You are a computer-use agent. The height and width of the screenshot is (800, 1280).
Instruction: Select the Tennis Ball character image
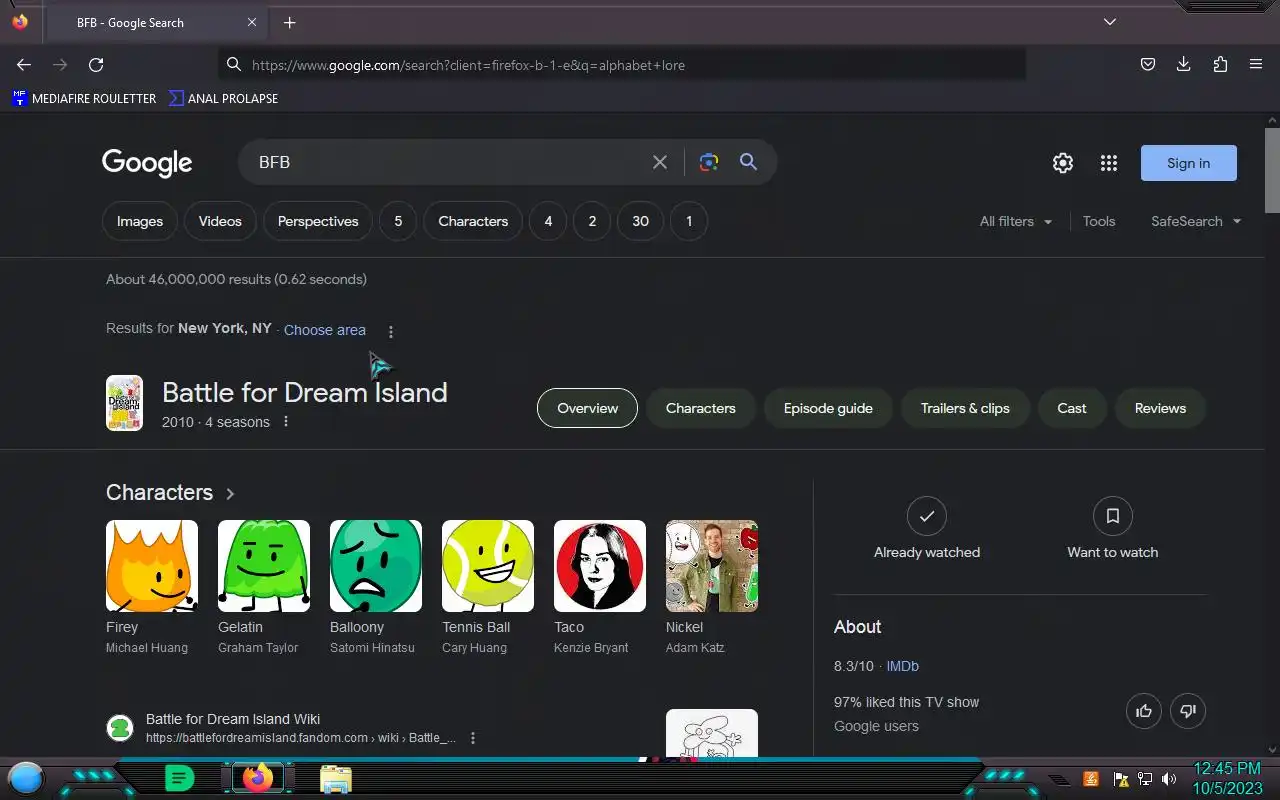pos(488,566)
